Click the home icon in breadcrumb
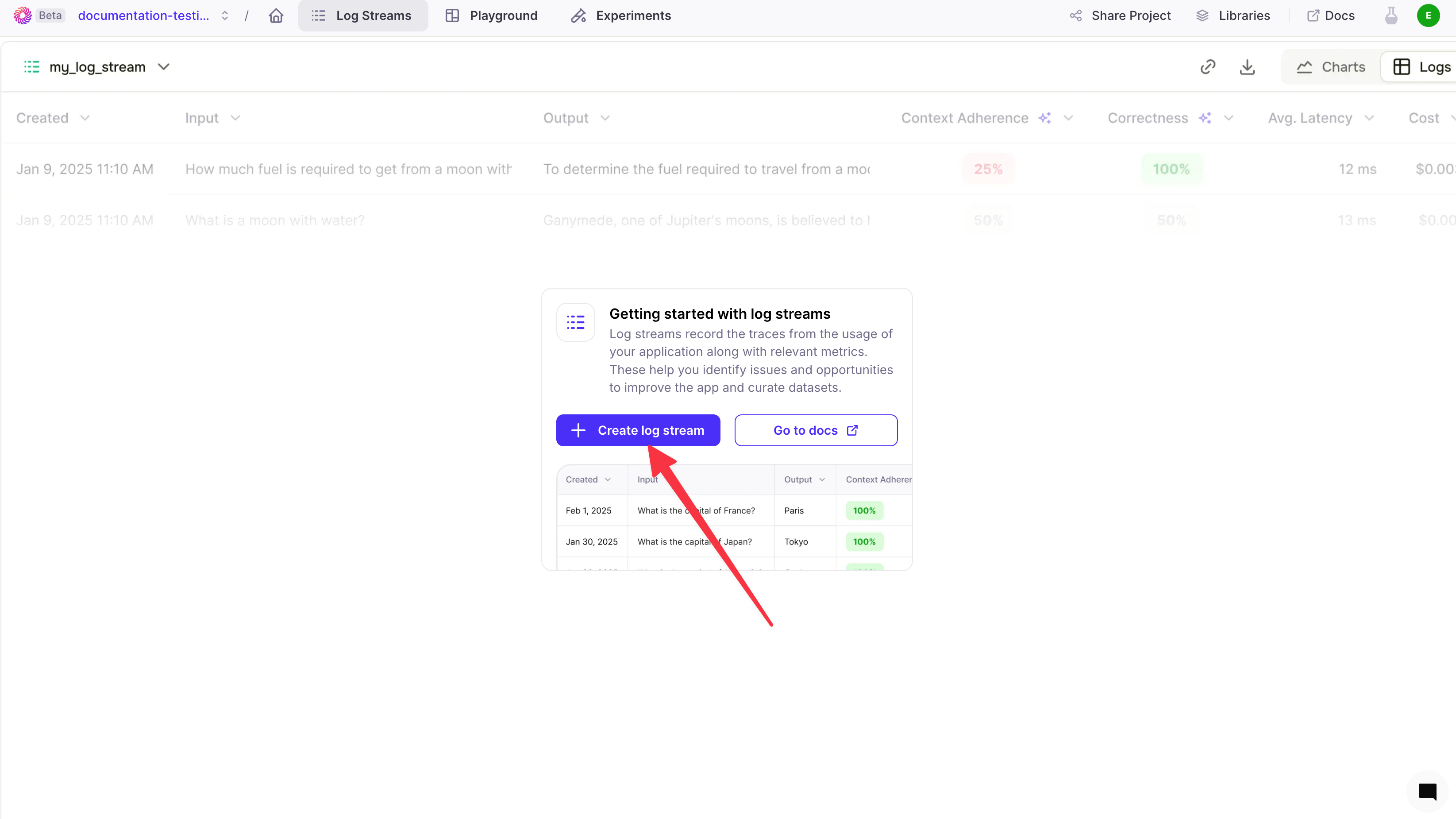Image resolution: width=1456 pixels, height=819 pixels. tap(276, 16)
